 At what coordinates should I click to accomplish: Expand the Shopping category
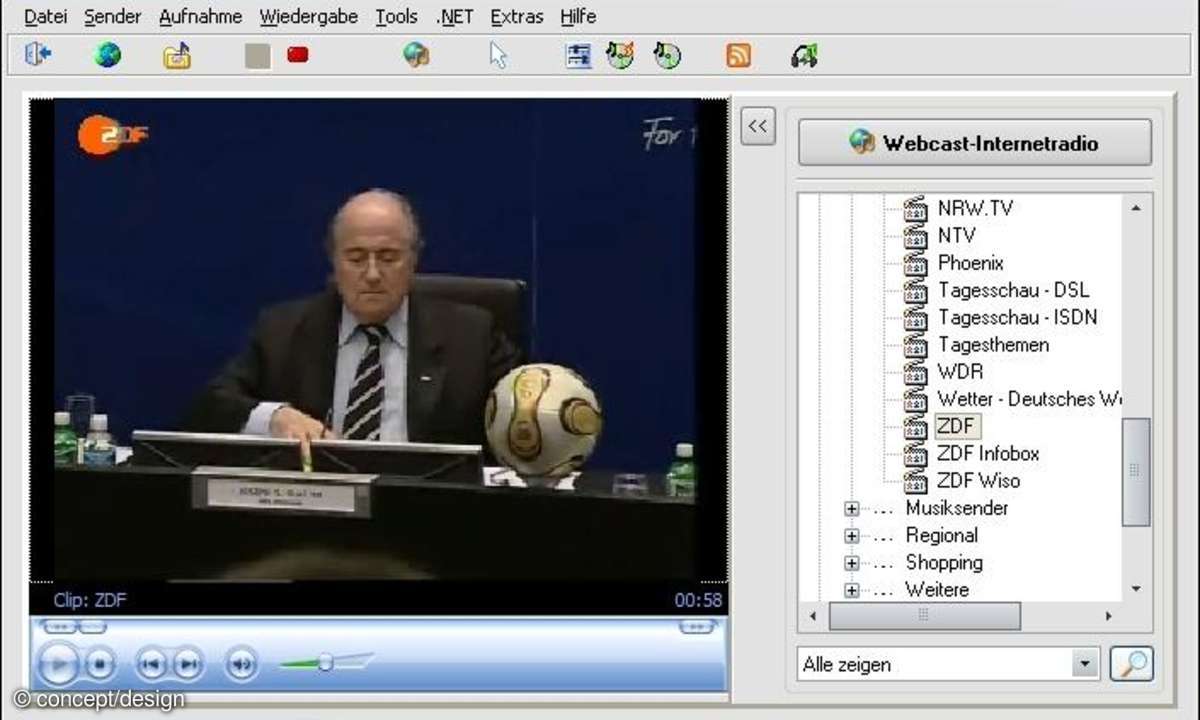pos(852,562)
